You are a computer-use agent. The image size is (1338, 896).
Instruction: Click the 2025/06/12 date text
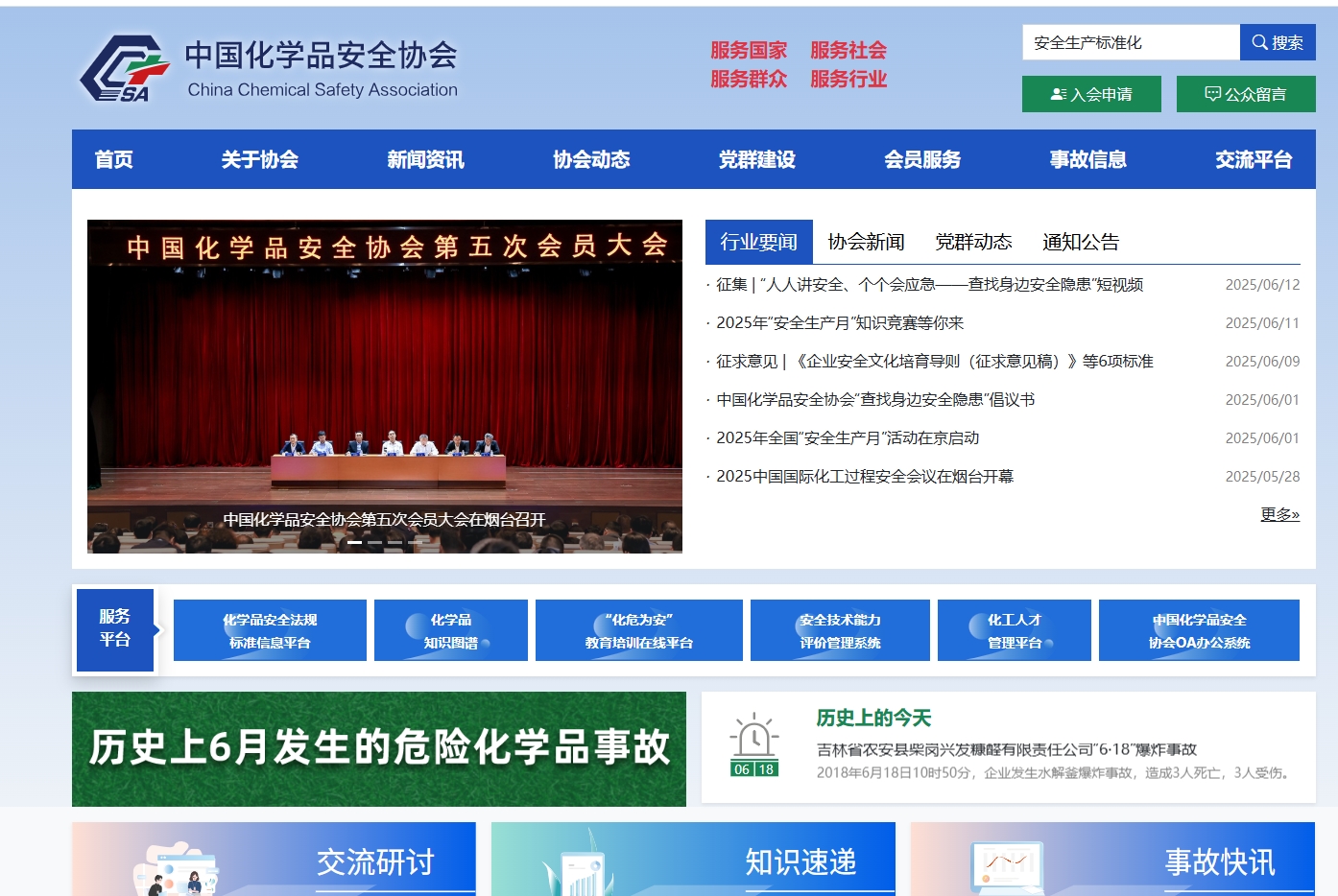click(1262, 285)
